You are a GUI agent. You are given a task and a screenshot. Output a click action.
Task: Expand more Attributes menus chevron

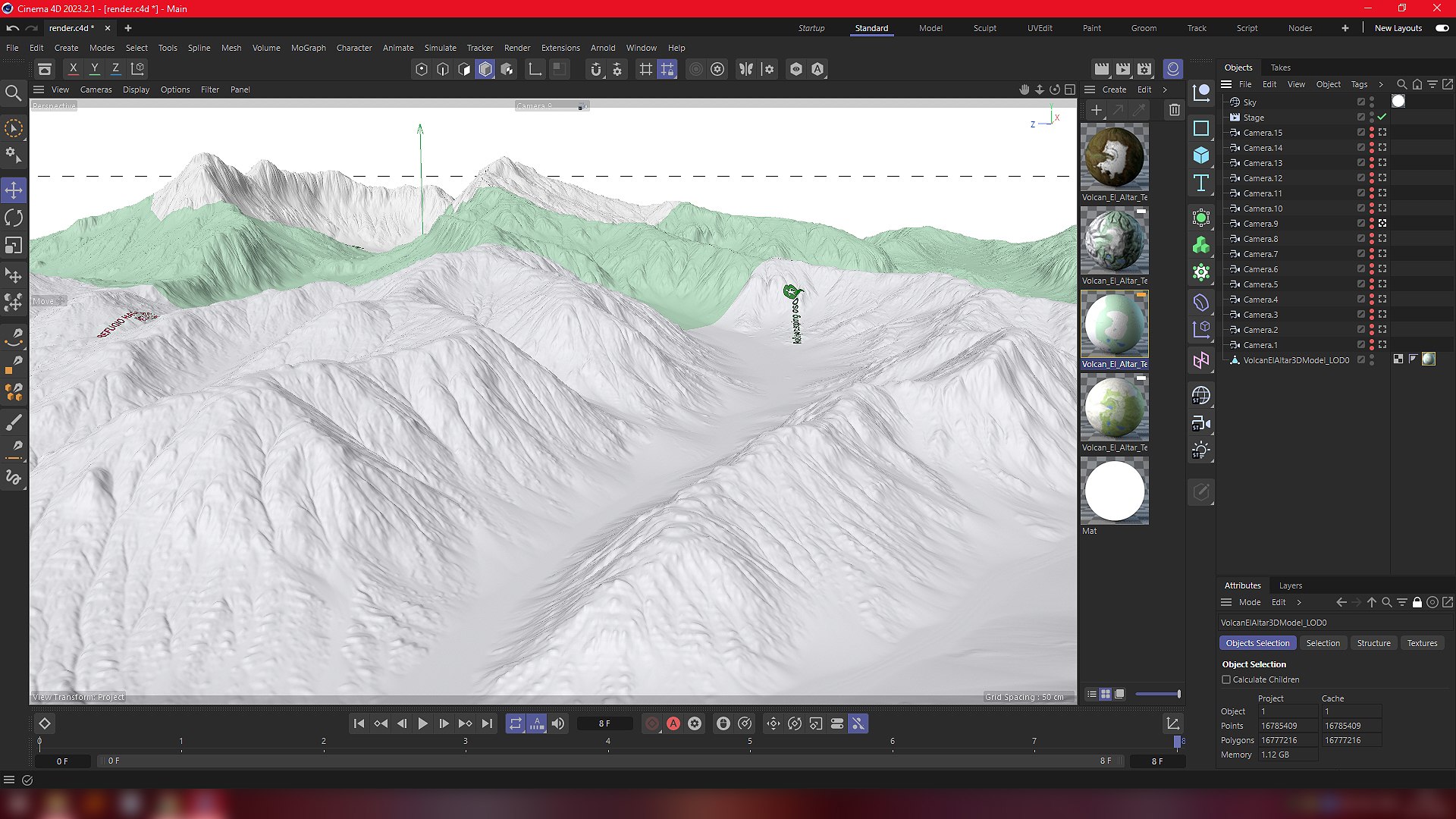pos(1299,603)
